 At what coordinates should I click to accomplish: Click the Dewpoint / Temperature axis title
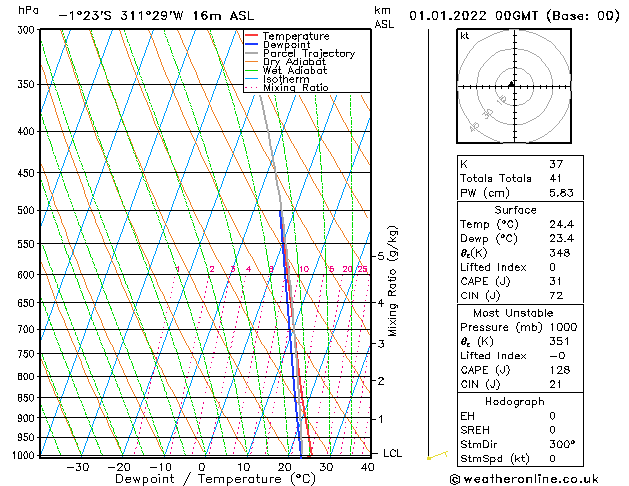[x=215, y=479]
